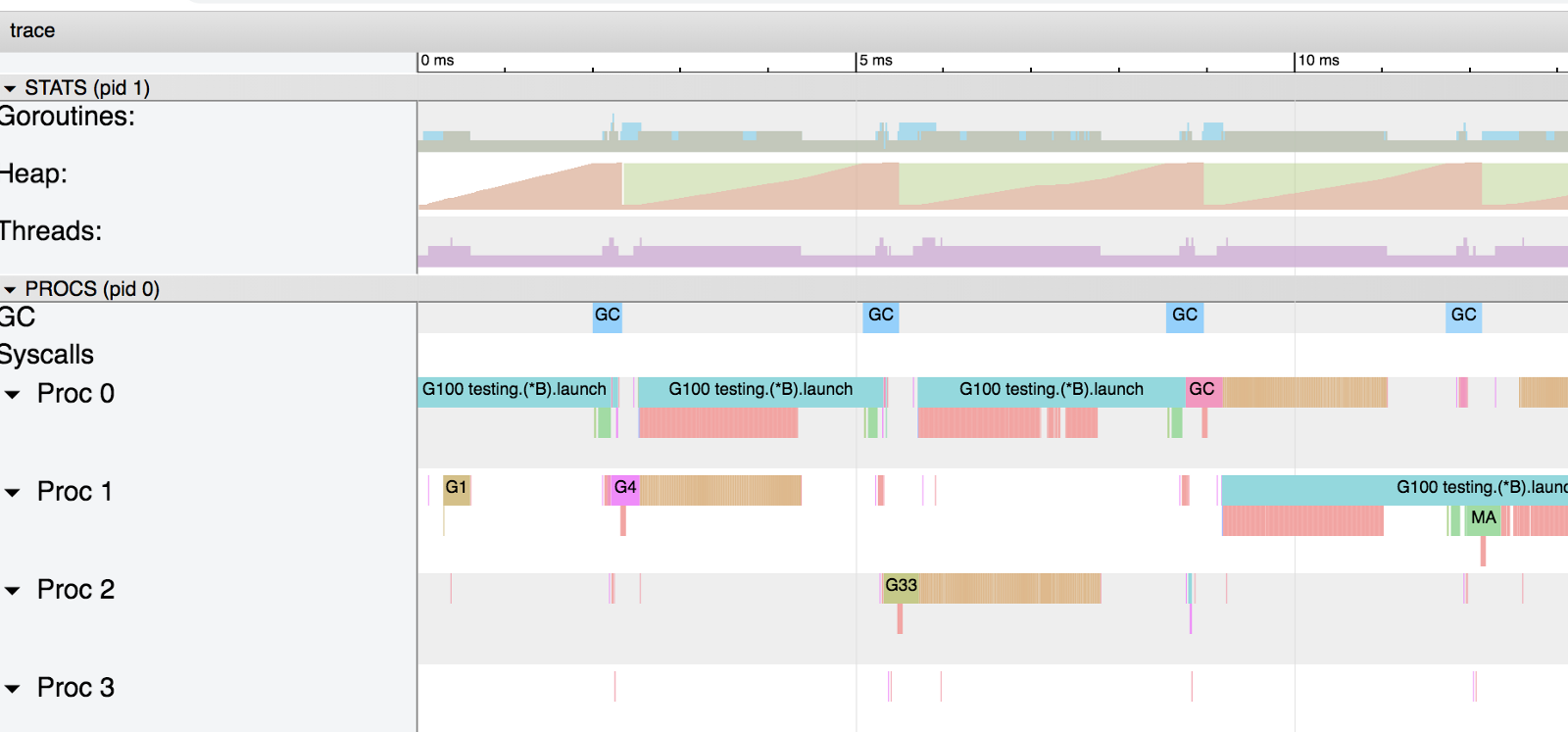Select the green MA slice on Proc 1
1568x732 pixels.
(1483, 520)
